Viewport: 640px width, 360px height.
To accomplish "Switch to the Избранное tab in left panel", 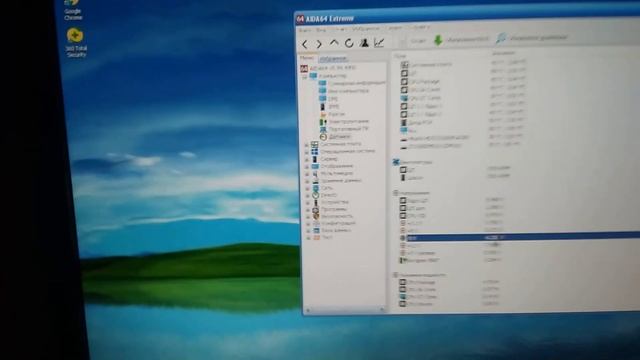I will pos(333,59).
